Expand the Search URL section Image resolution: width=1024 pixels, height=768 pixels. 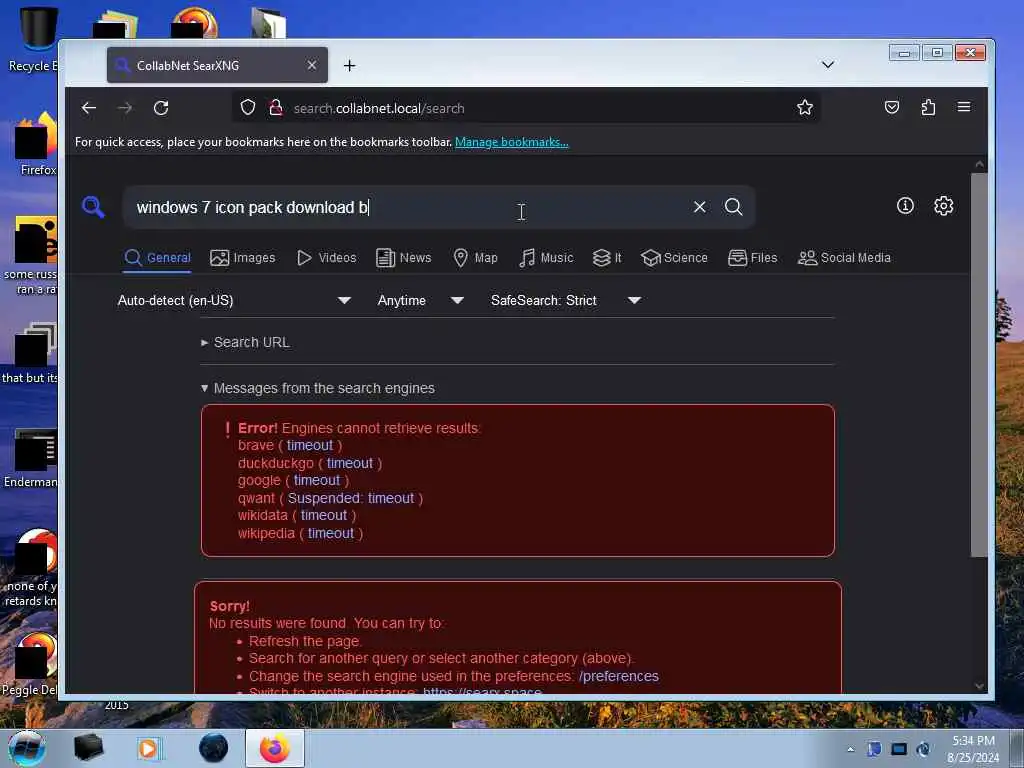click(x=246, y=342)
